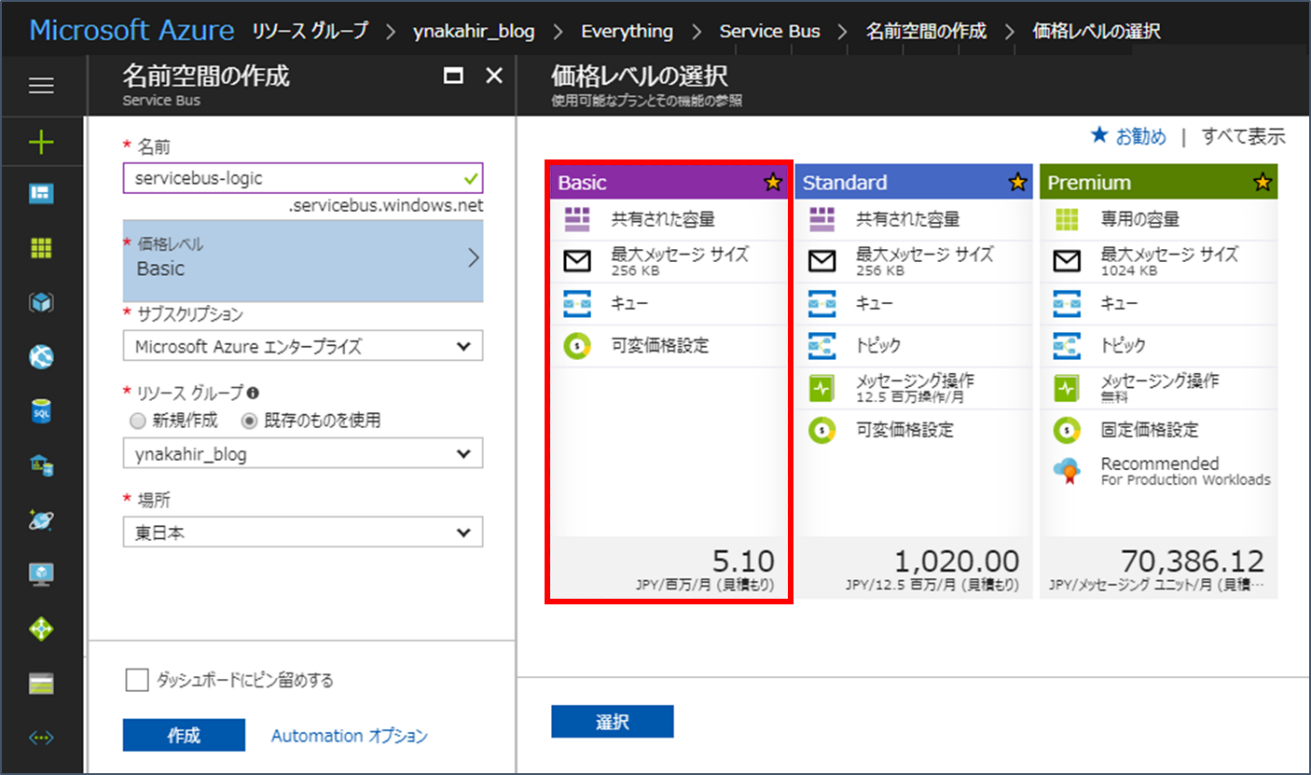Click the .servicebus.windows.net suffix text
Screen dimensions: 1311x775
point(386,205)
